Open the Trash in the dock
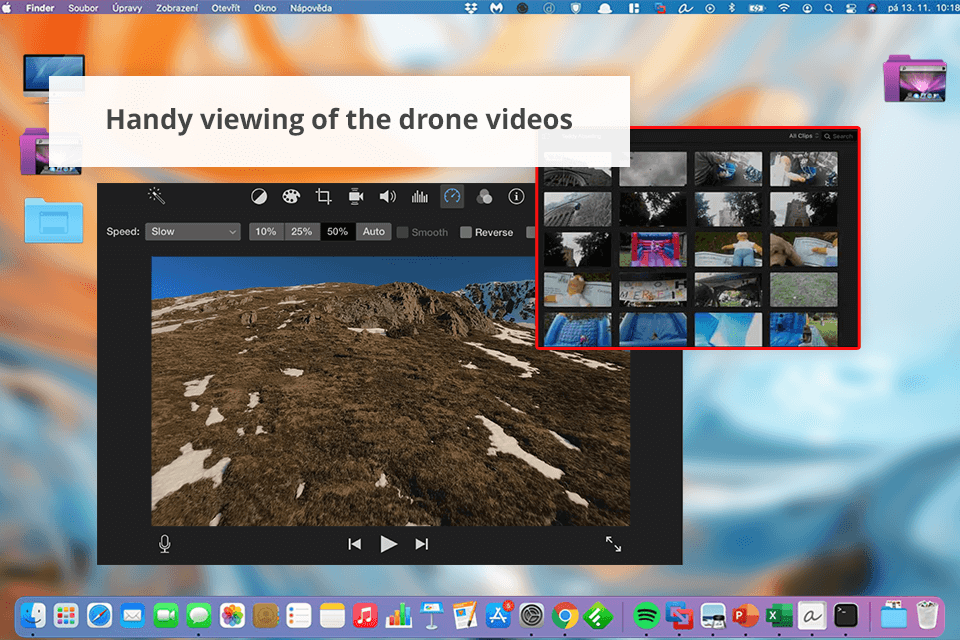Viewport: 960px width, 640px height. click(927, 614)
